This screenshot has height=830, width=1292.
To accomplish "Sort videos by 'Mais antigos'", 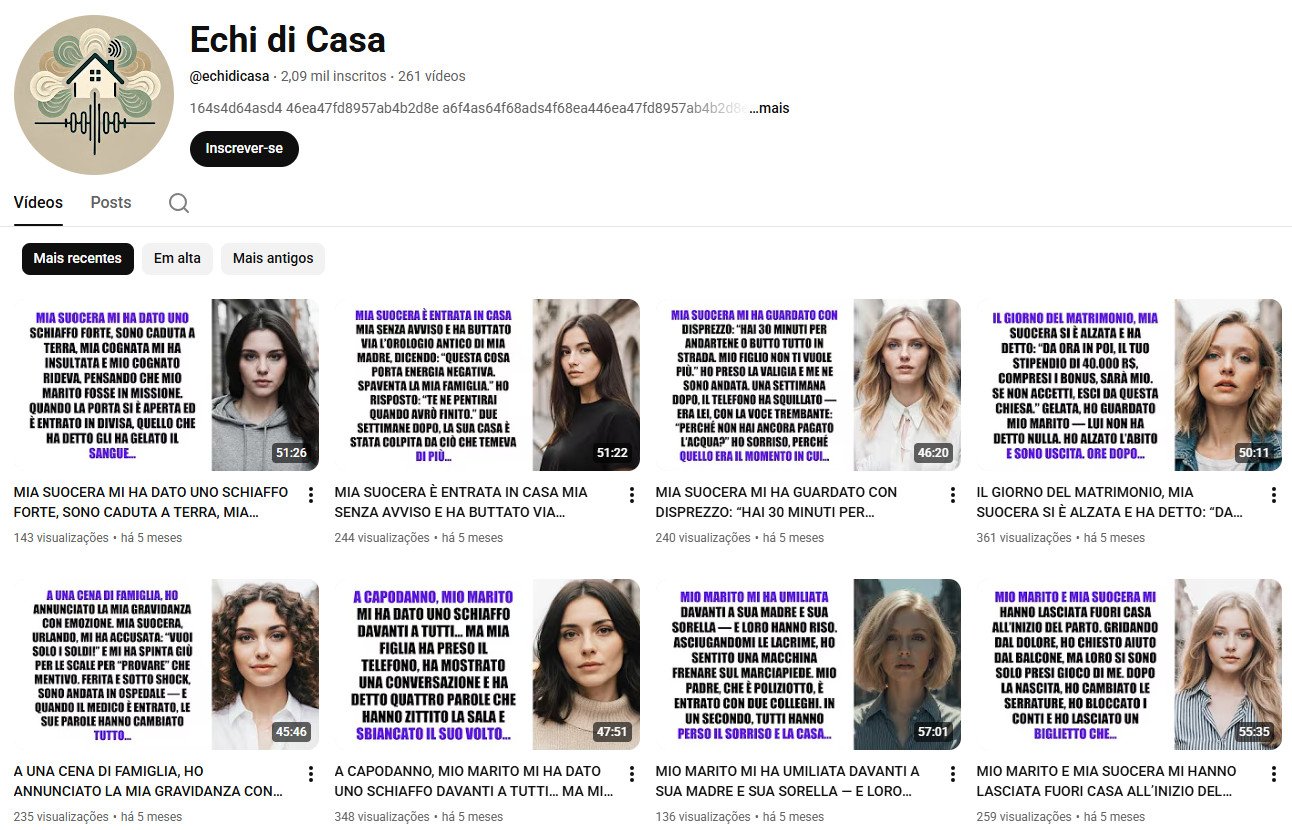I will point(273,258).
